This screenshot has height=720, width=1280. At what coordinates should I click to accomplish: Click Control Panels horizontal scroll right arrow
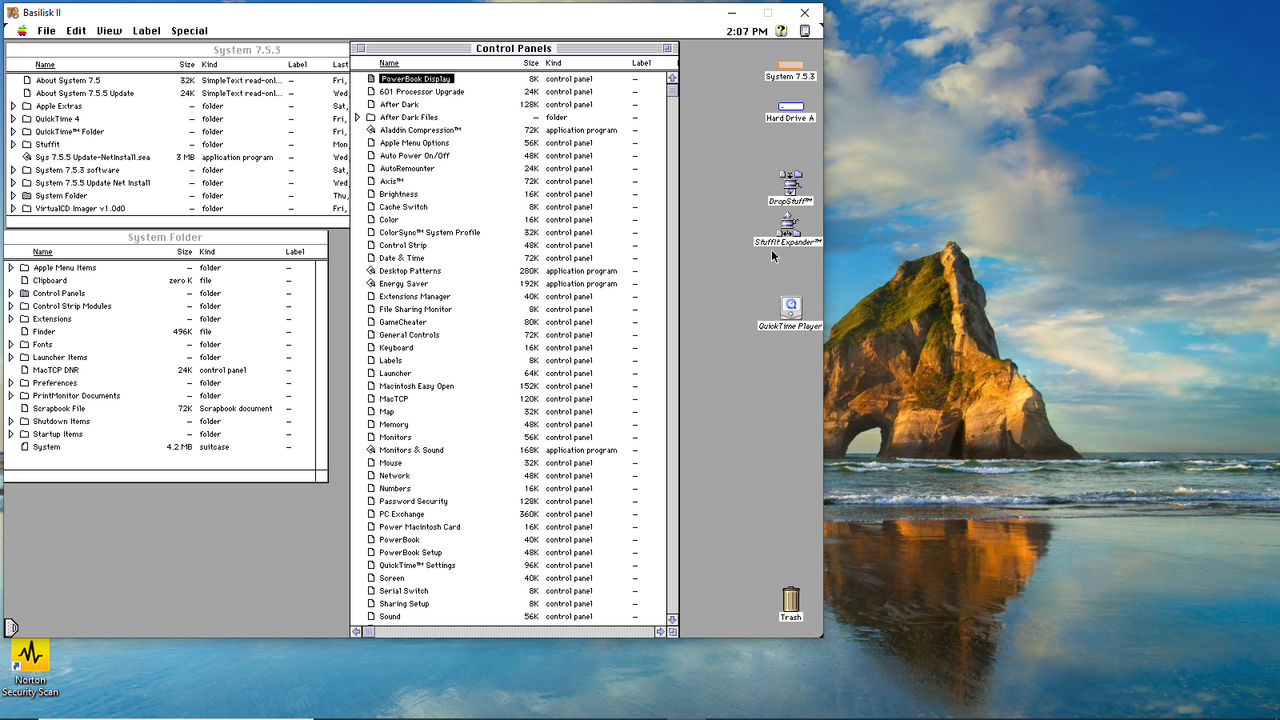click(660, 632)
